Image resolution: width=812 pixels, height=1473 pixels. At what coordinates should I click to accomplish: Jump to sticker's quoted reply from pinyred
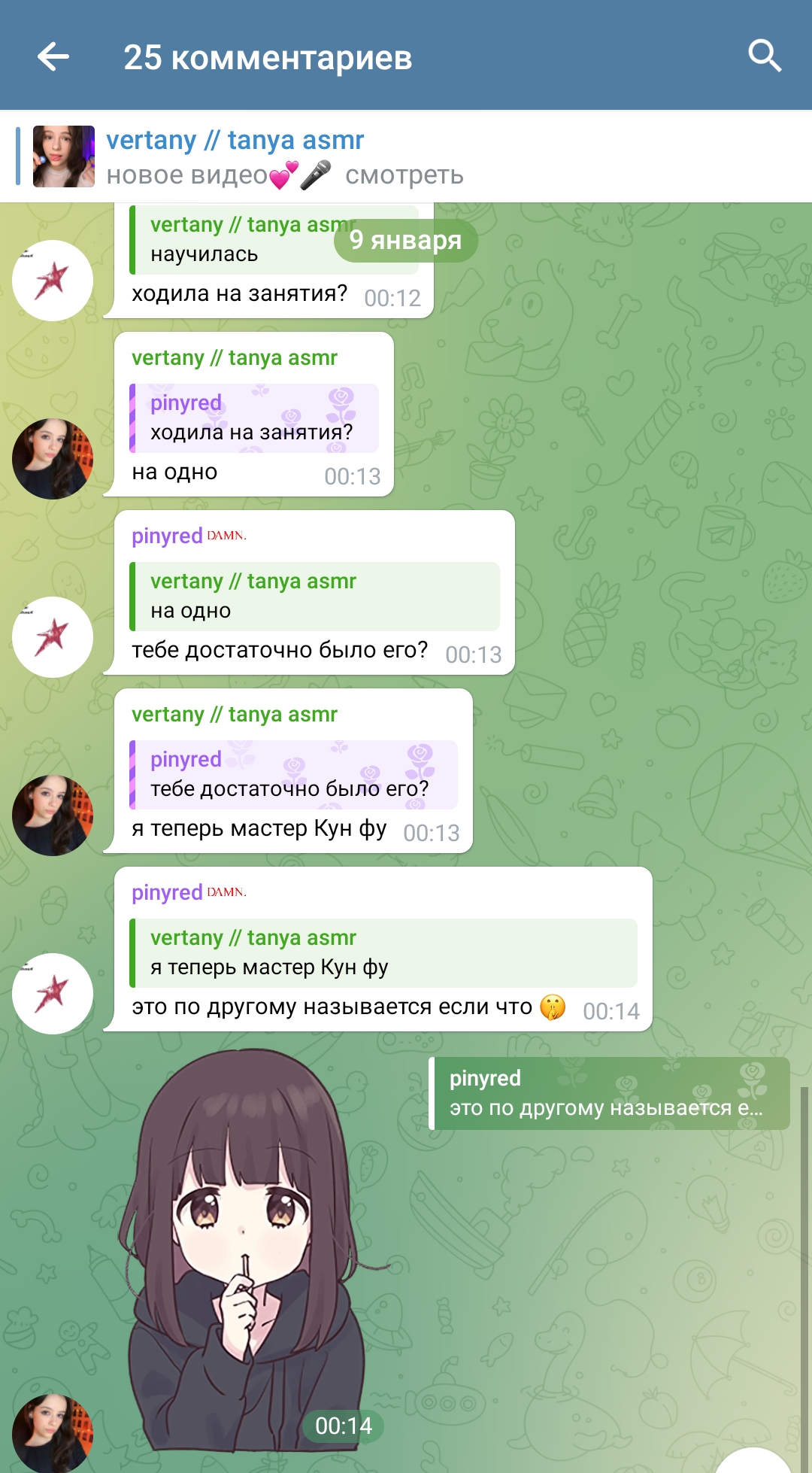tap(609, 1093)
